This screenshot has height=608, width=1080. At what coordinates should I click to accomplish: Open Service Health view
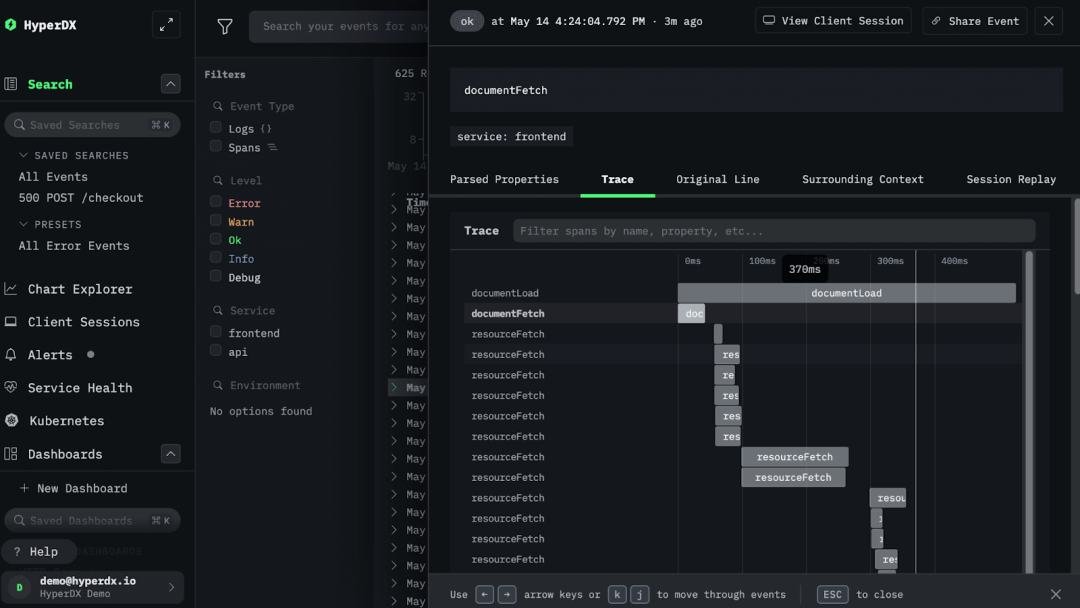pyautogui.click(x=79, y=388)
